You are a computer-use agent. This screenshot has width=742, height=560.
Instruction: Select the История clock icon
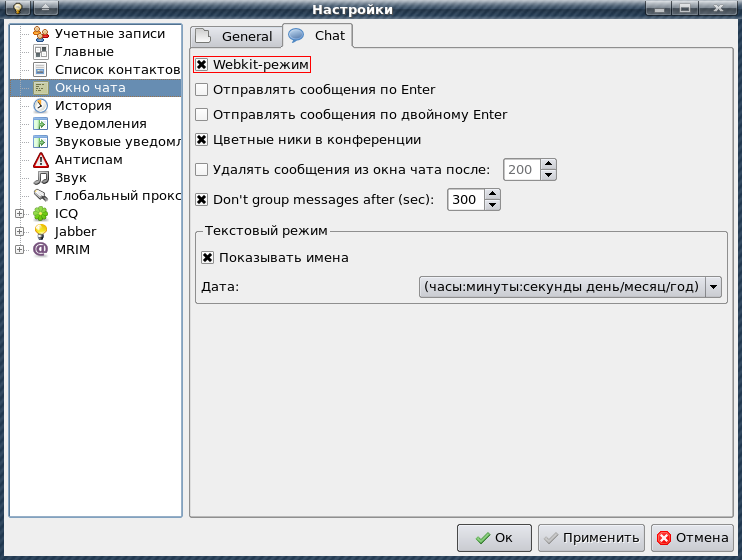coord(41,106)
